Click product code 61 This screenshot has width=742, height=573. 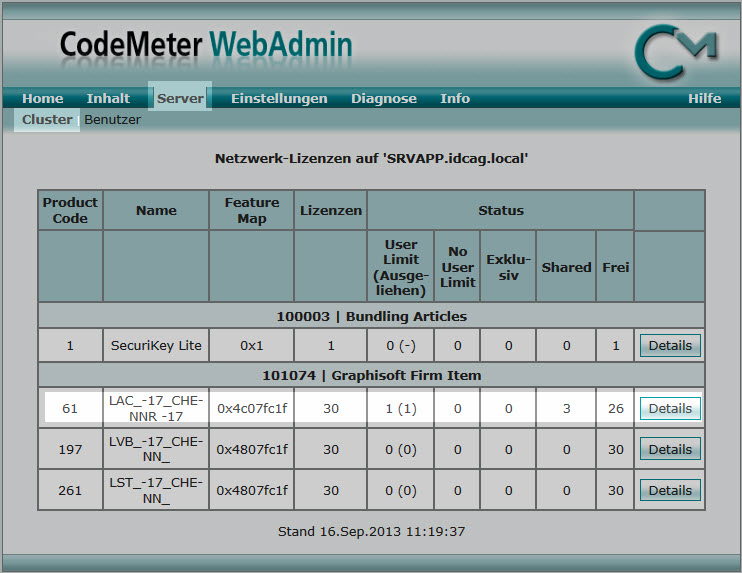pyautogui.click(x=70, y=408)
